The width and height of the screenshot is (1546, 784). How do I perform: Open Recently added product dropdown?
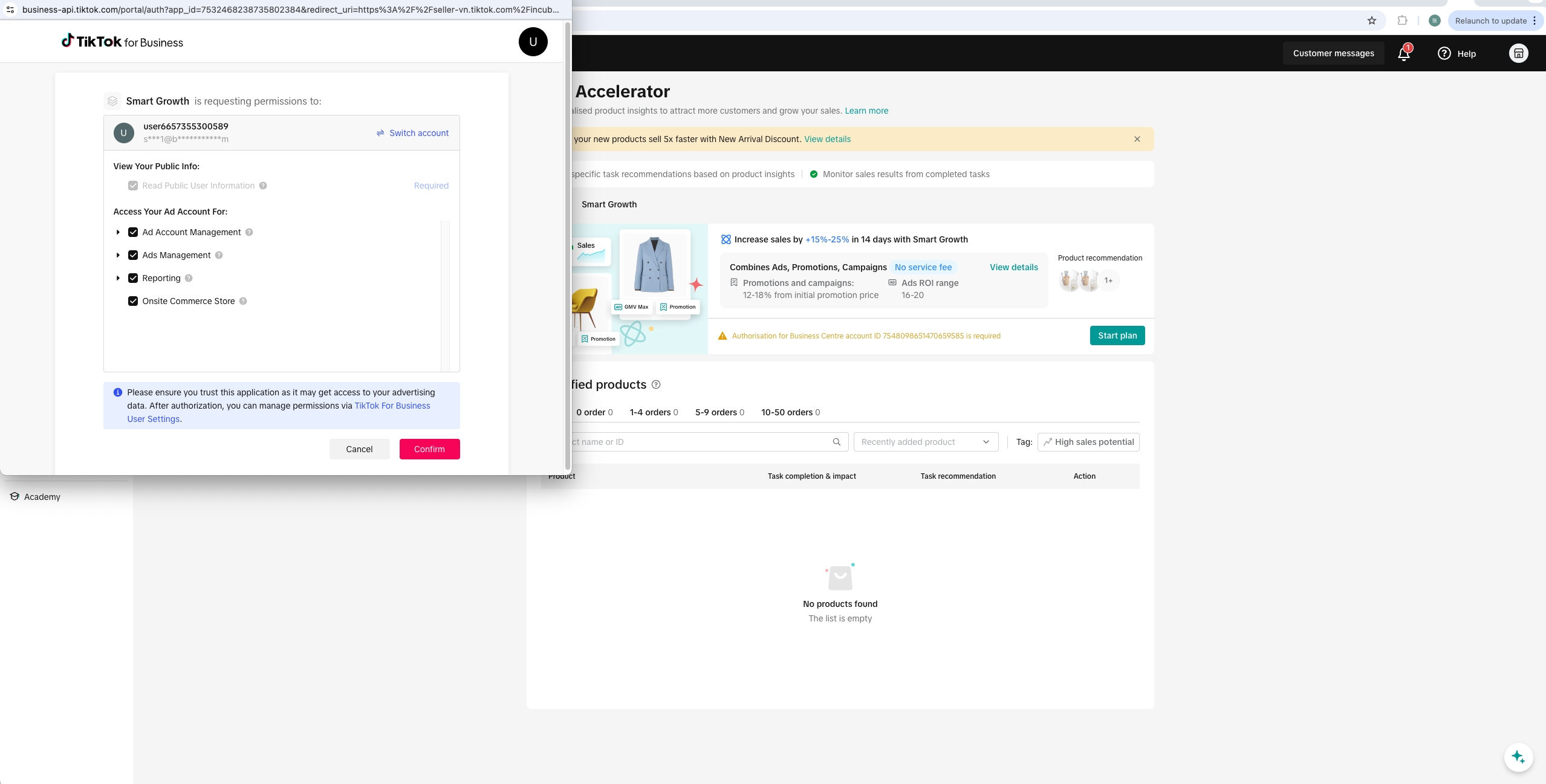pyautogui.click(x=925, y=442)
